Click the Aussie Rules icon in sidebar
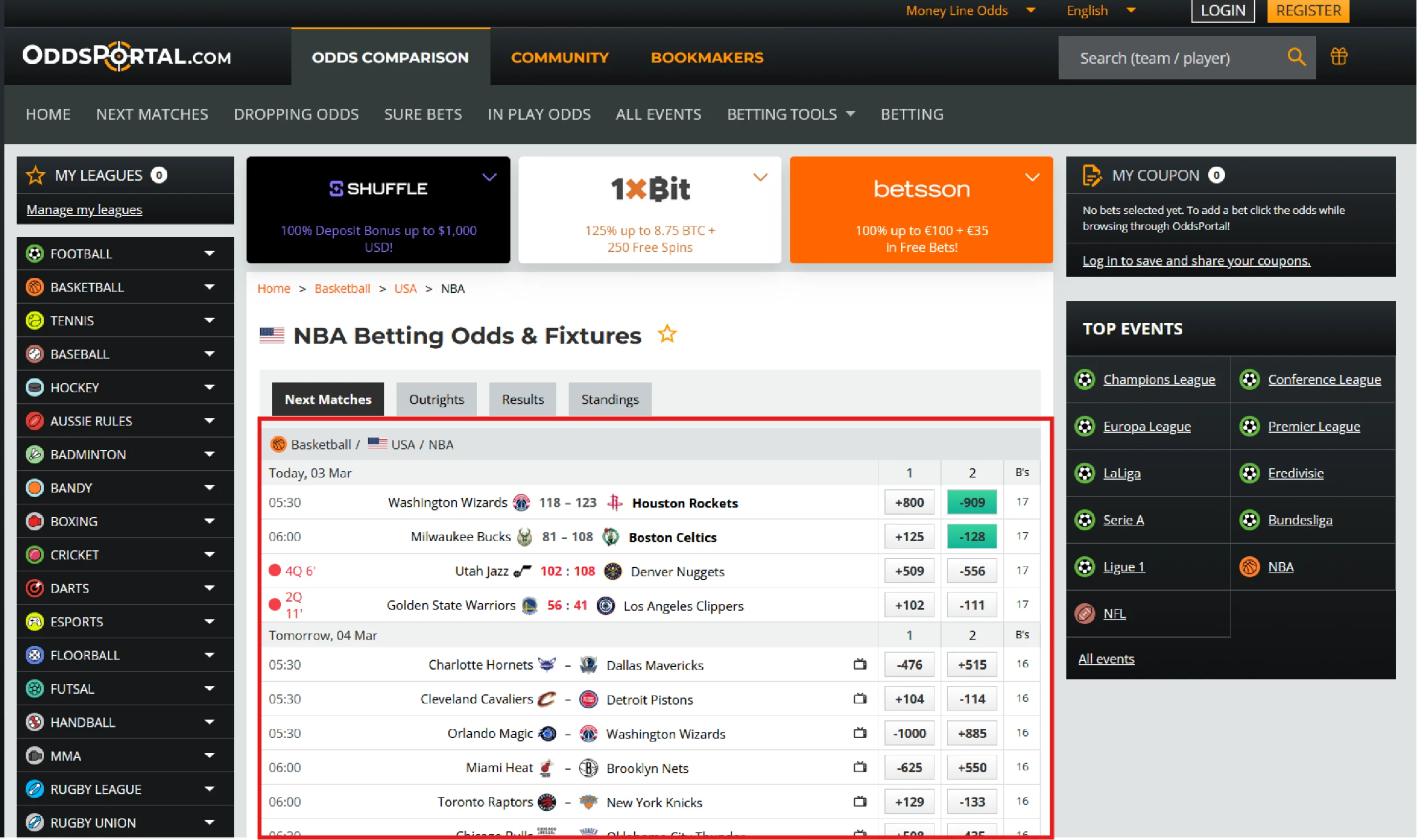This screenshot has width=1417, height=840. tap(34, 421)
